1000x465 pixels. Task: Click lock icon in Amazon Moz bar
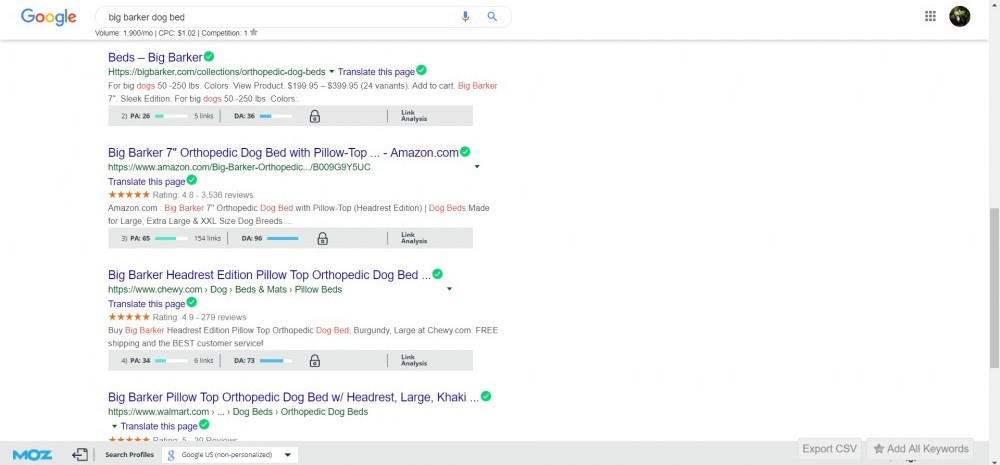pyautogui.click(x=323, y=239)
